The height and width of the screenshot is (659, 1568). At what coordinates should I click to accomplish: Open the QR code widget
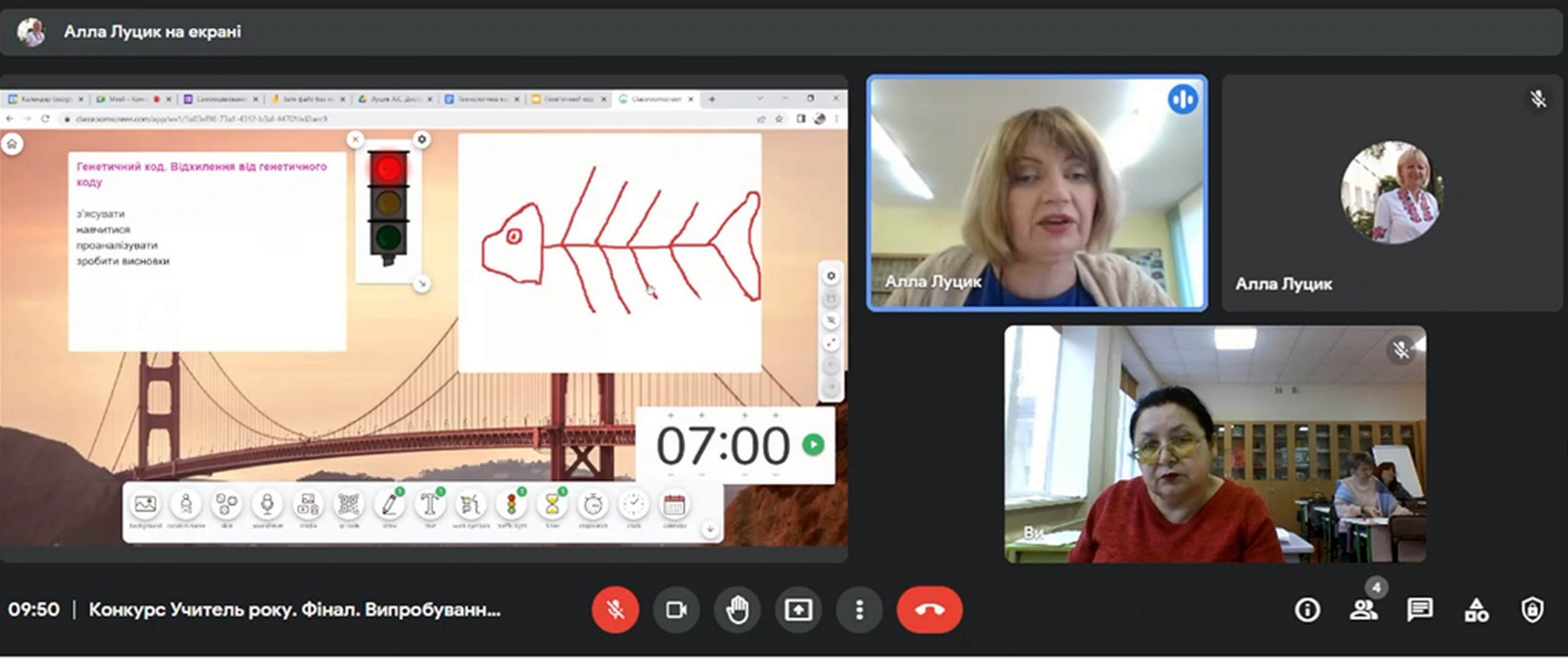point(348,505)
